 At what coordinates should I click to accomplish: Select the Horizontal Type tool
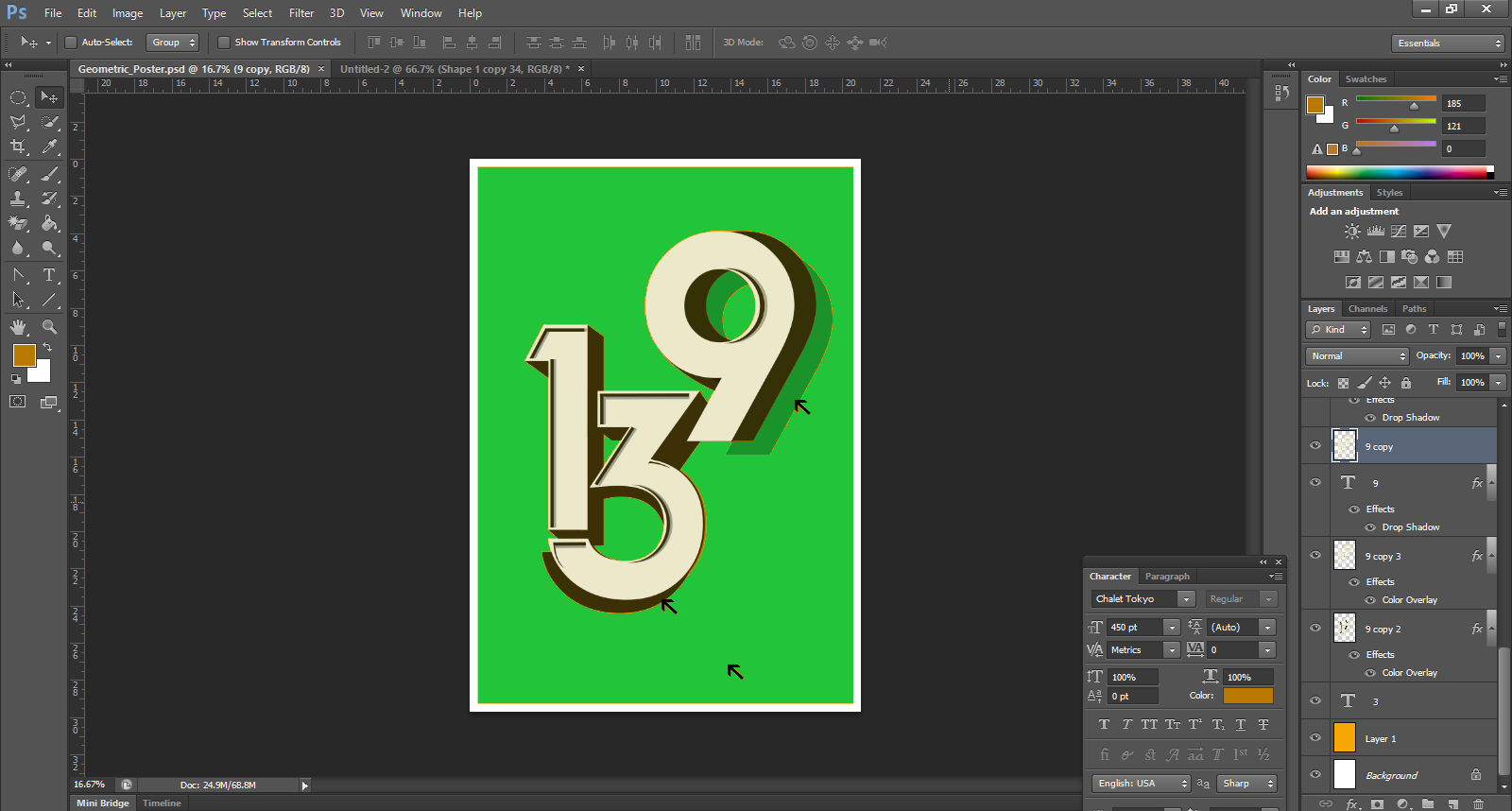point(49,275)
